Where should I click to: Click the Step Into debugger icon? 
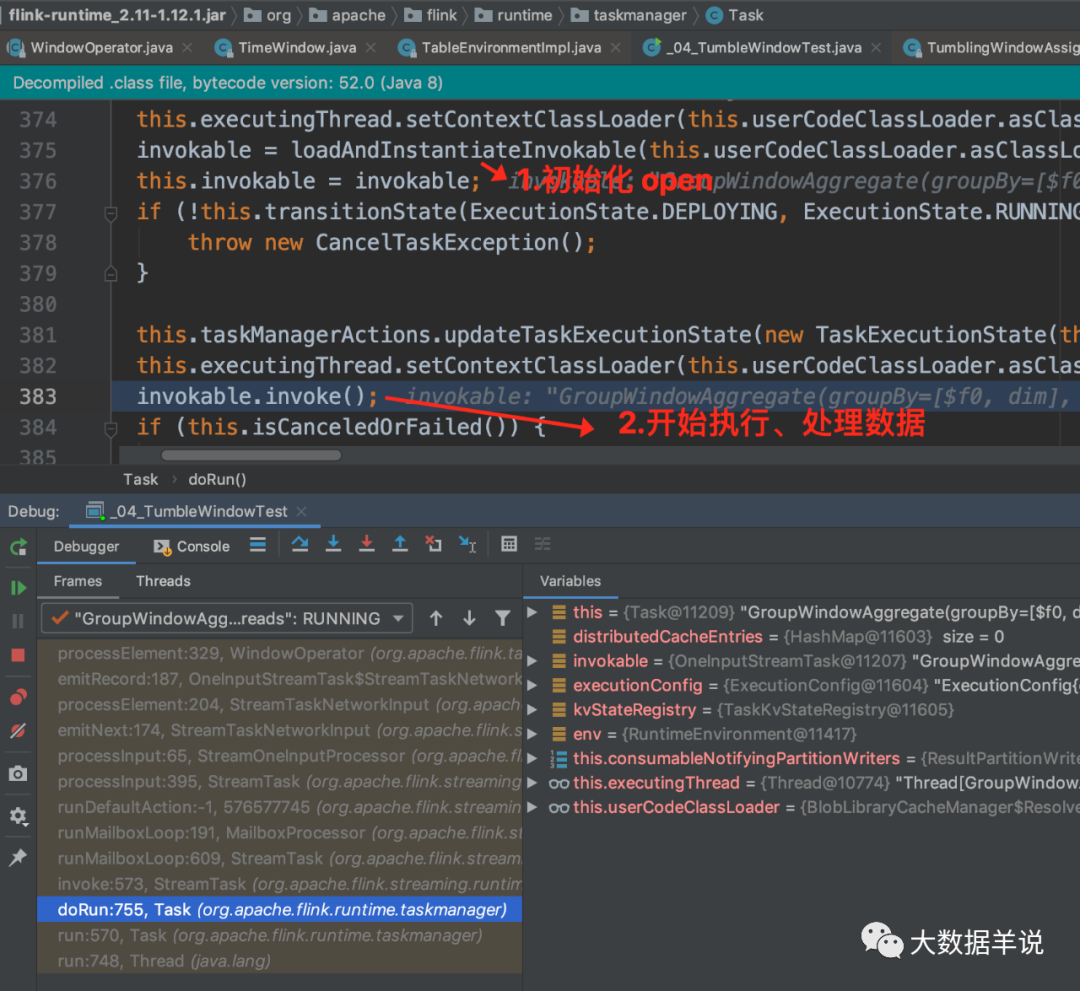333,543
